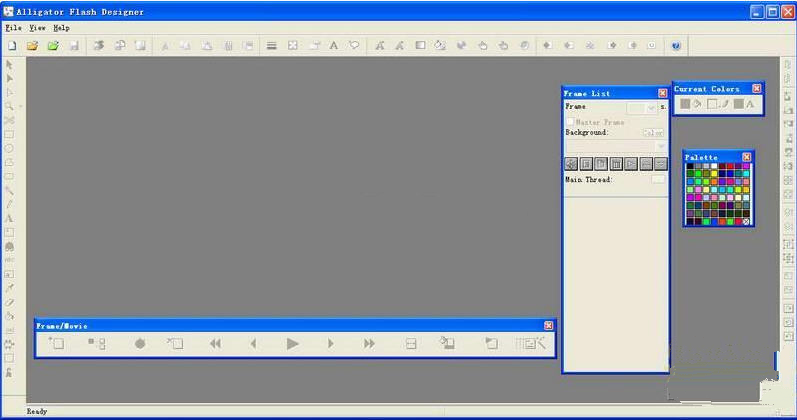Click the three horizontal lines toolbar icon
This screenshot has width=797, height=420.
[x=271, y=46]
